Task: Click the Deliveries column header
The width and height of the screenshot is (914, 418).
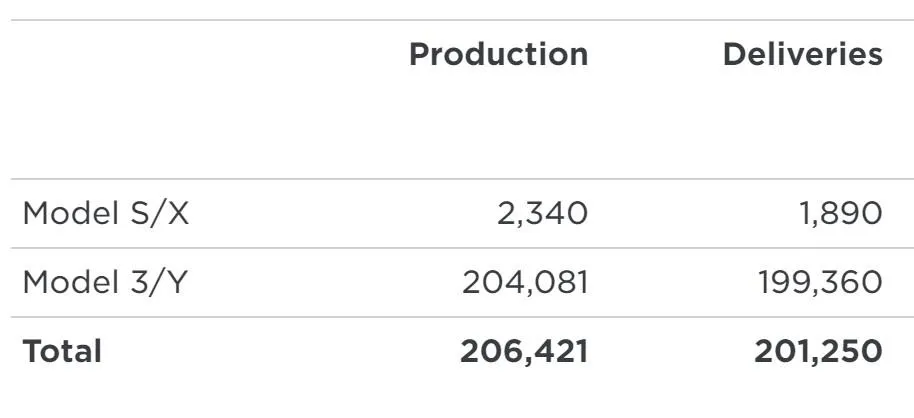Action: tap(802, 54)
